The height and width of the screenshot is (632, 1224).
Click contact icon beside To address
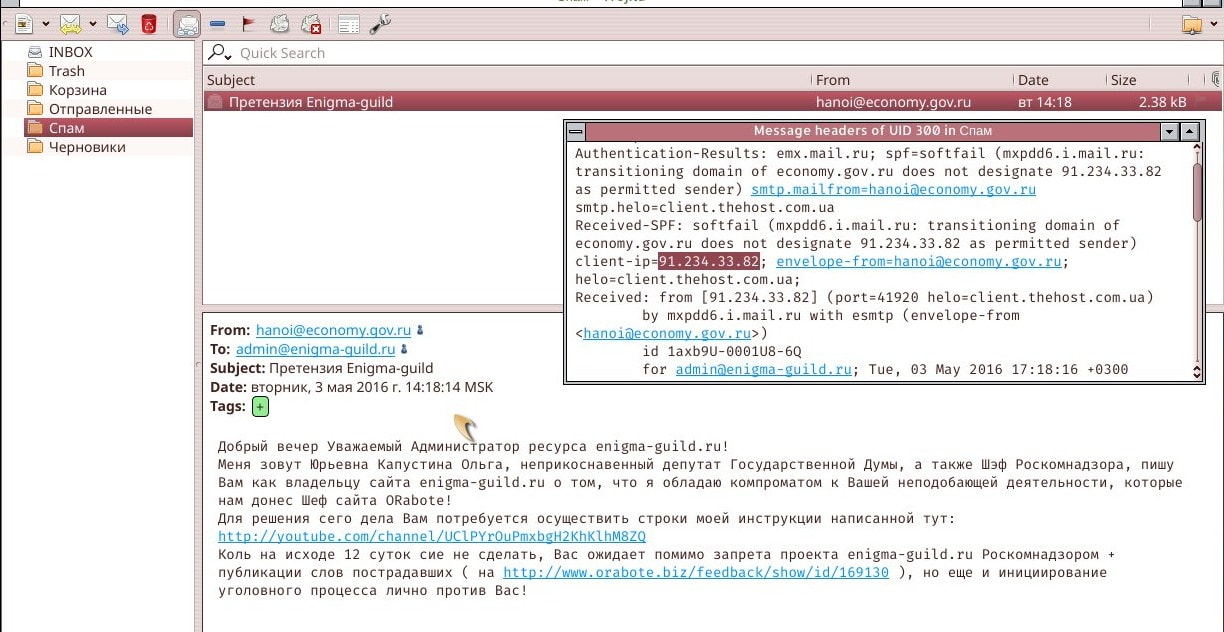point(404,349)
